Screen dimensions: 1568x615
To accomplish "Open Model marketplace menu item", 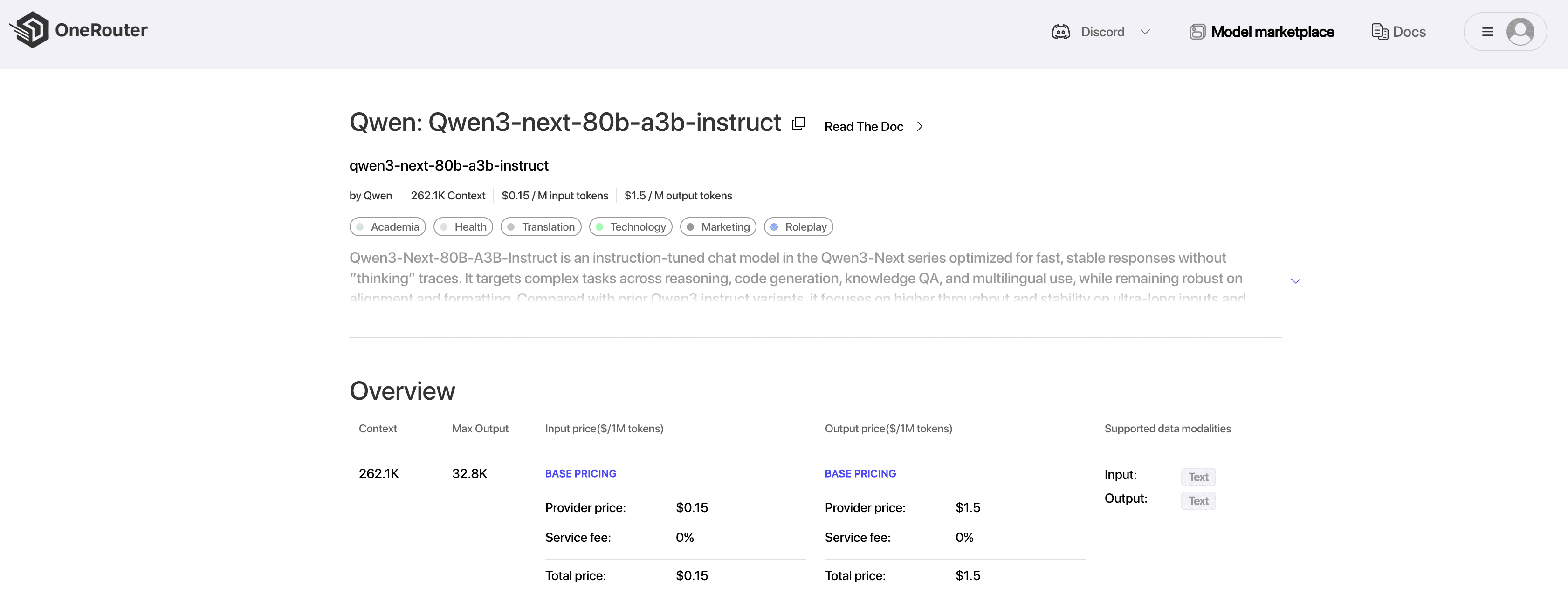I will (1272, 32).
